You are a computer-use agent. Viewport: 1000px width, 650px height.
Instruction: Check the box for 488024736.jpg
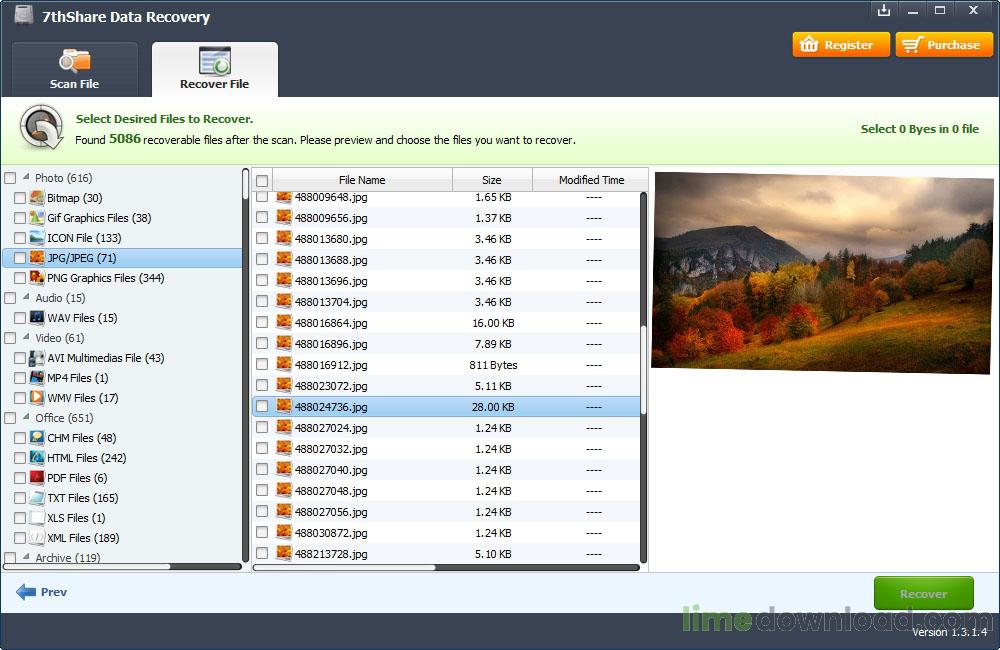tap(262, 407)
